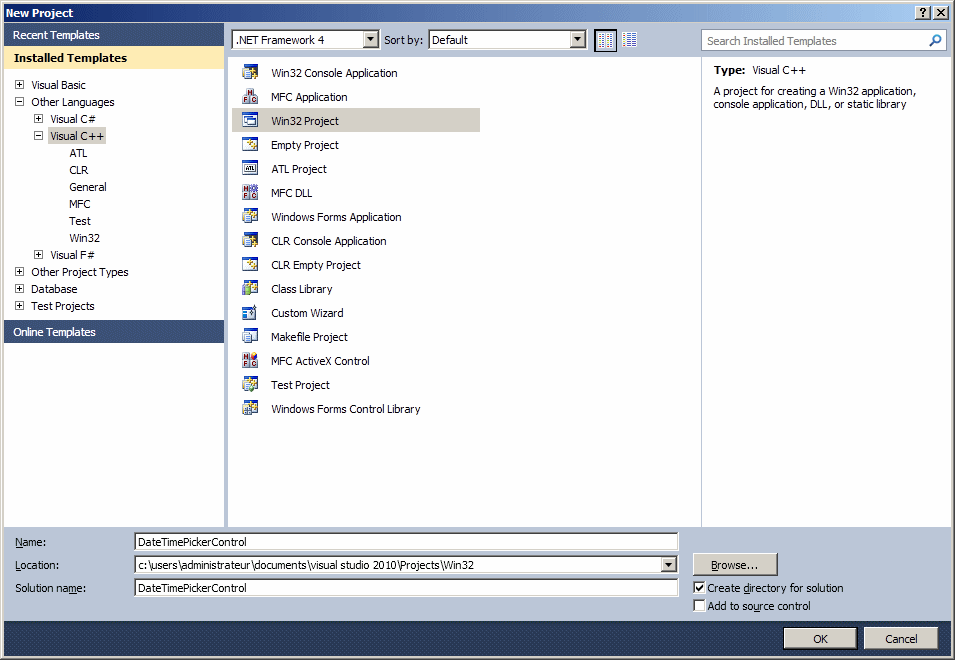Click the Empty Project template icon
This screenshot has width=955, height=660.
click(250, 144)
